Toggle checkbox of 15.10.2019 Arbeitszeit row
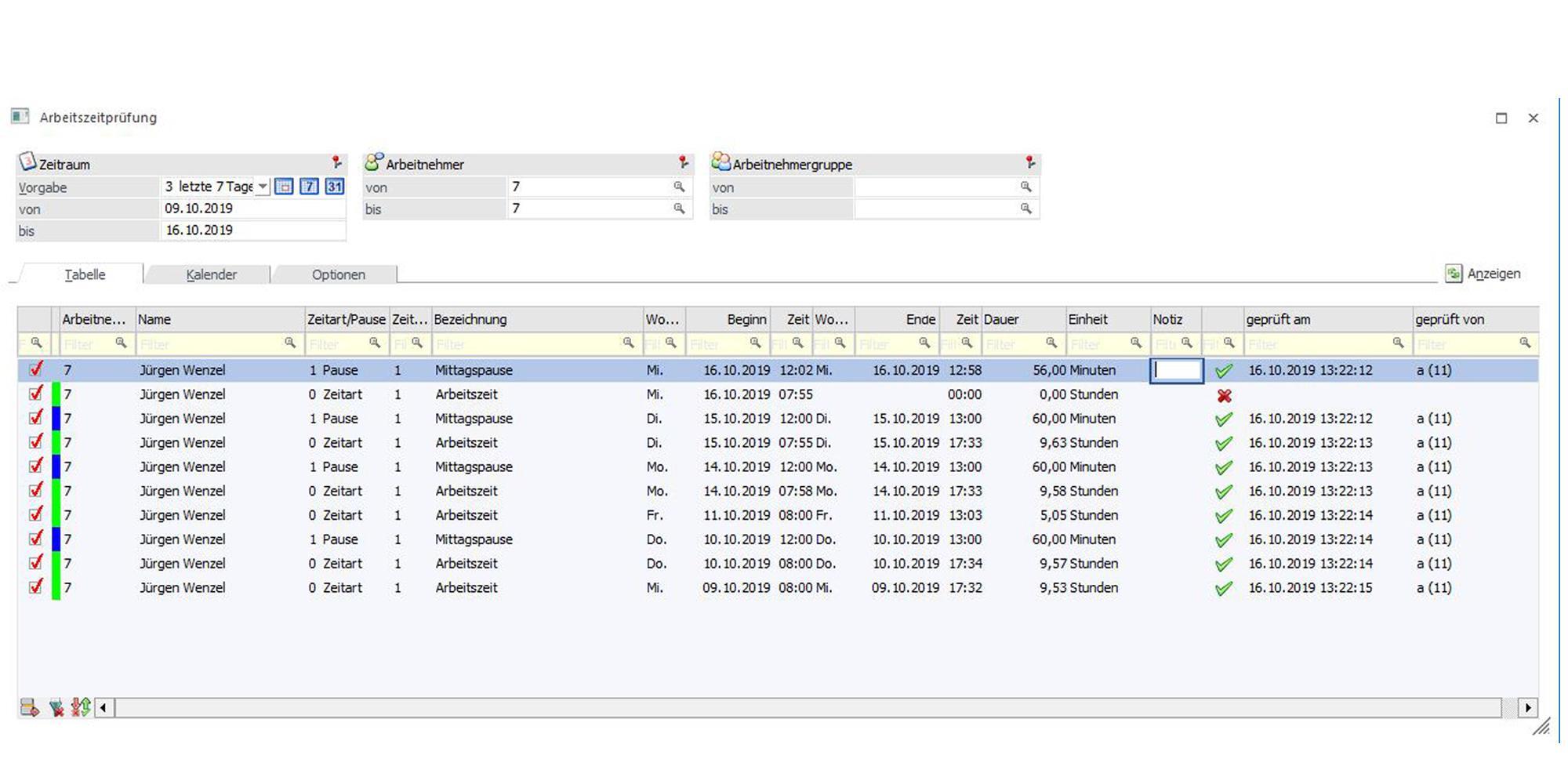 (35, 442)
